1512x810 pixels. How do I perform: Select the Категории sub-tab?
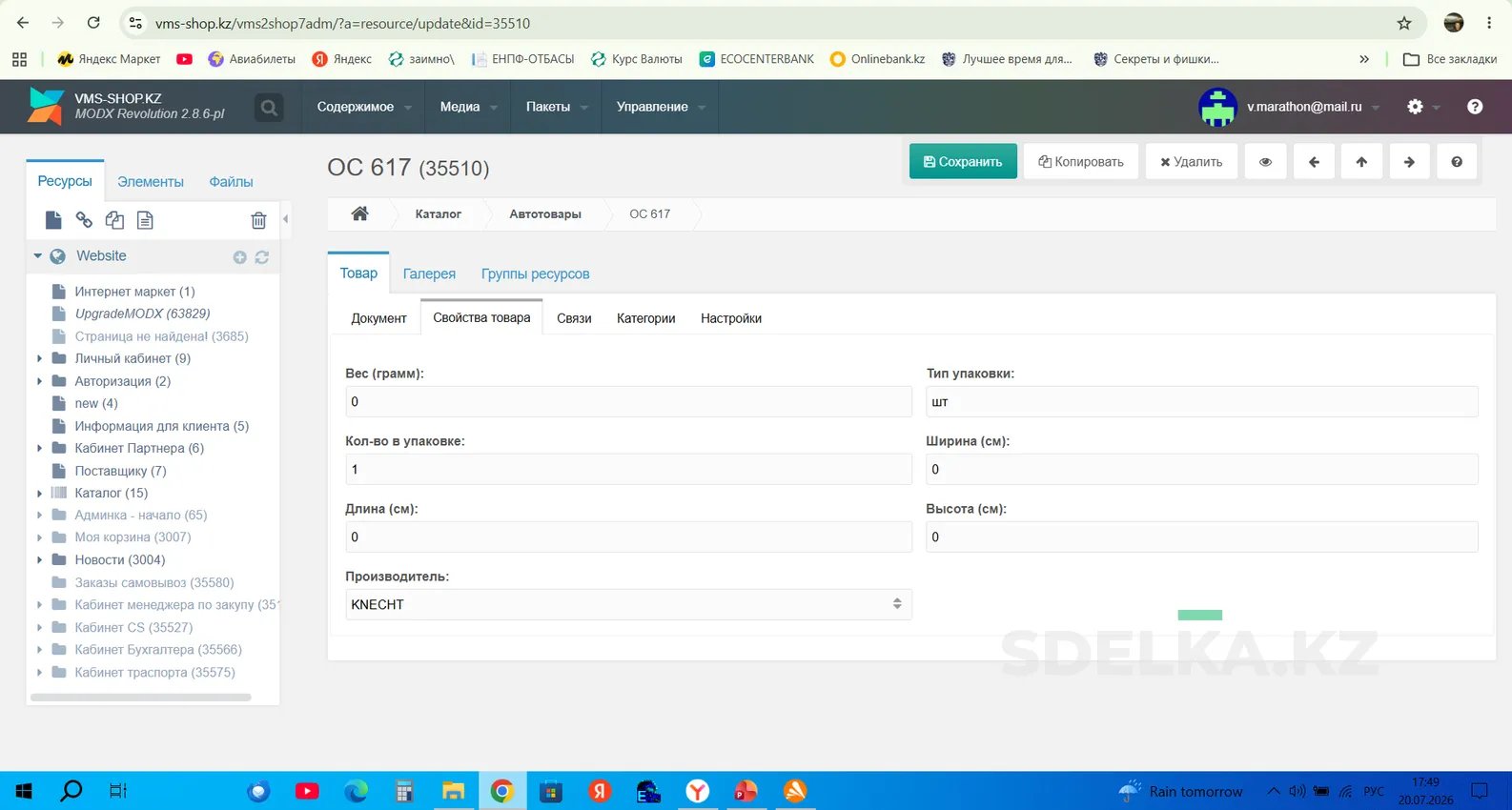pyautogui.click(x=645, y=318)
